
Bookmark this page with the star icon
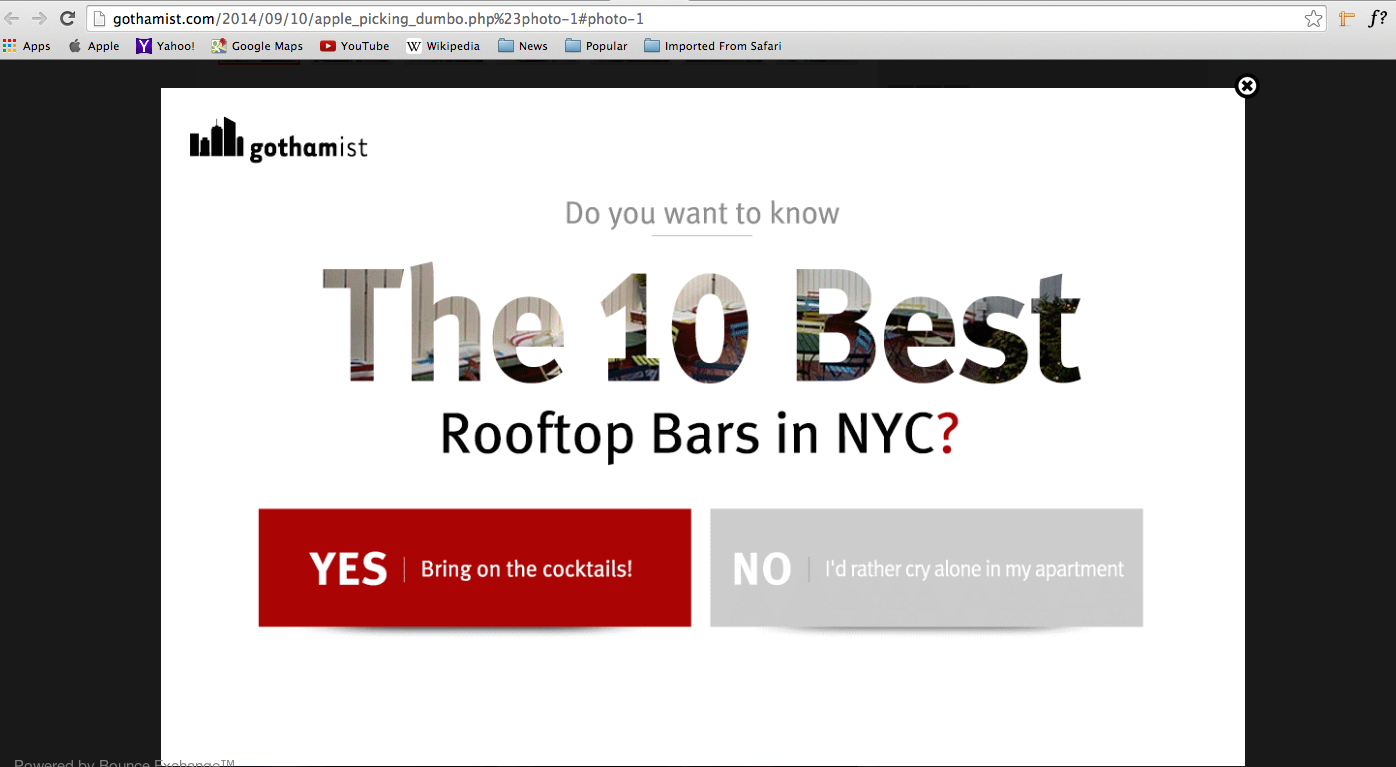coord(1313,19)
